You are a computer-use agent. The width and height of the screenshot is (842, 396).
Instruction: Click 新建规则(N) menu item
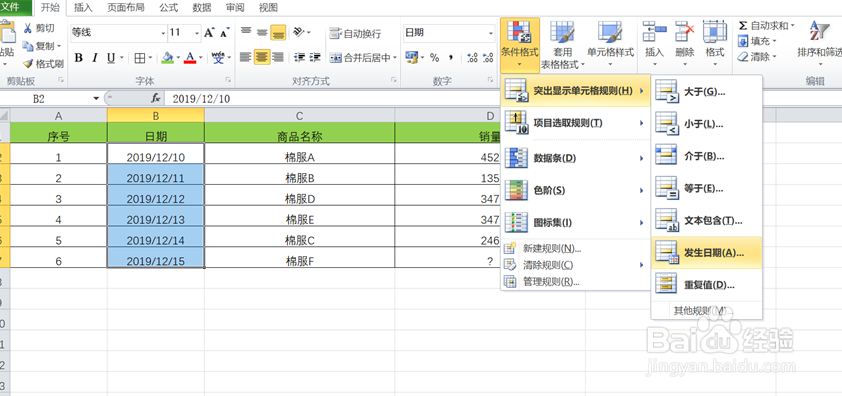575,248
